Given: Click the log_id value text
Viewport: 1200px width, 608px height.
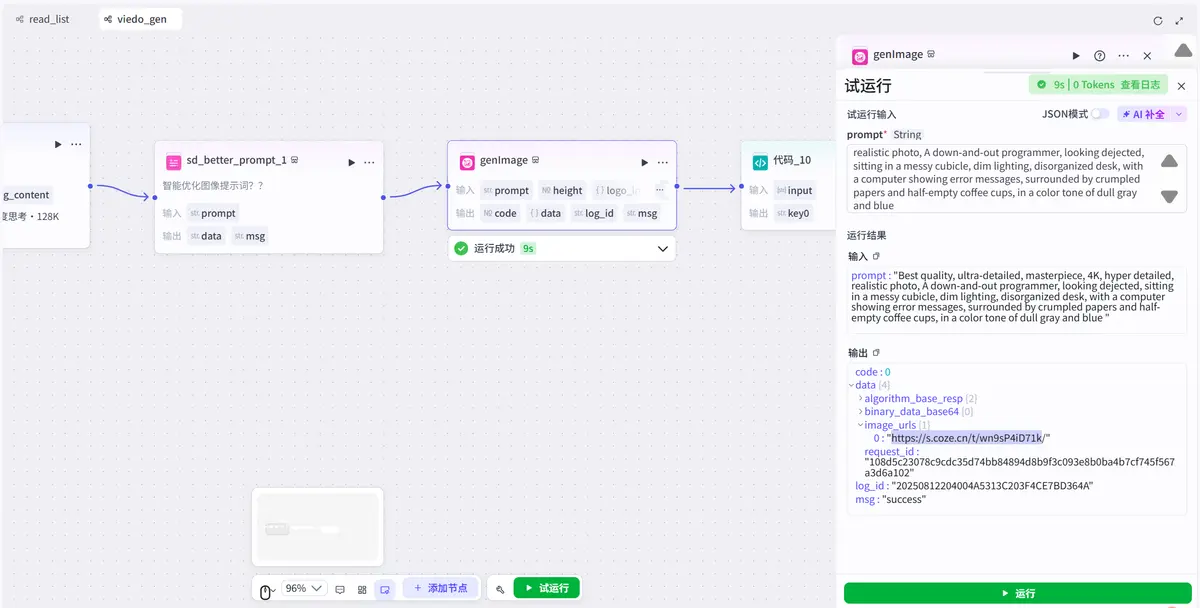Looking at the screenshot, I should [992, 486].
